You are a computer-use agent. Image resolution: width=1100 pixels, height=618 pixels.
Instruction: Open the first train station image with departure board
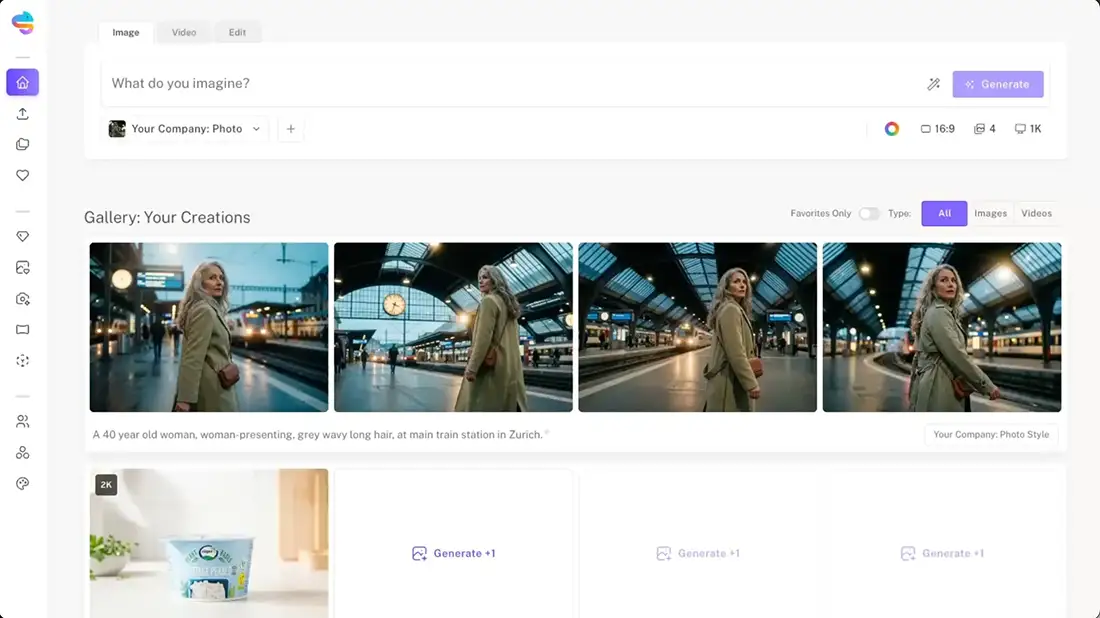click(209, 327)
